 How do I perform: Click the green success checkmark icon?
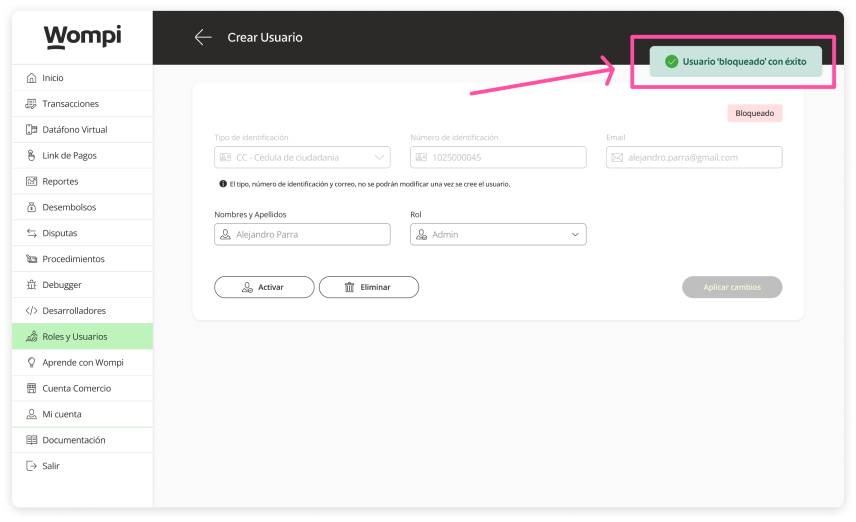[x=672, y=61]
